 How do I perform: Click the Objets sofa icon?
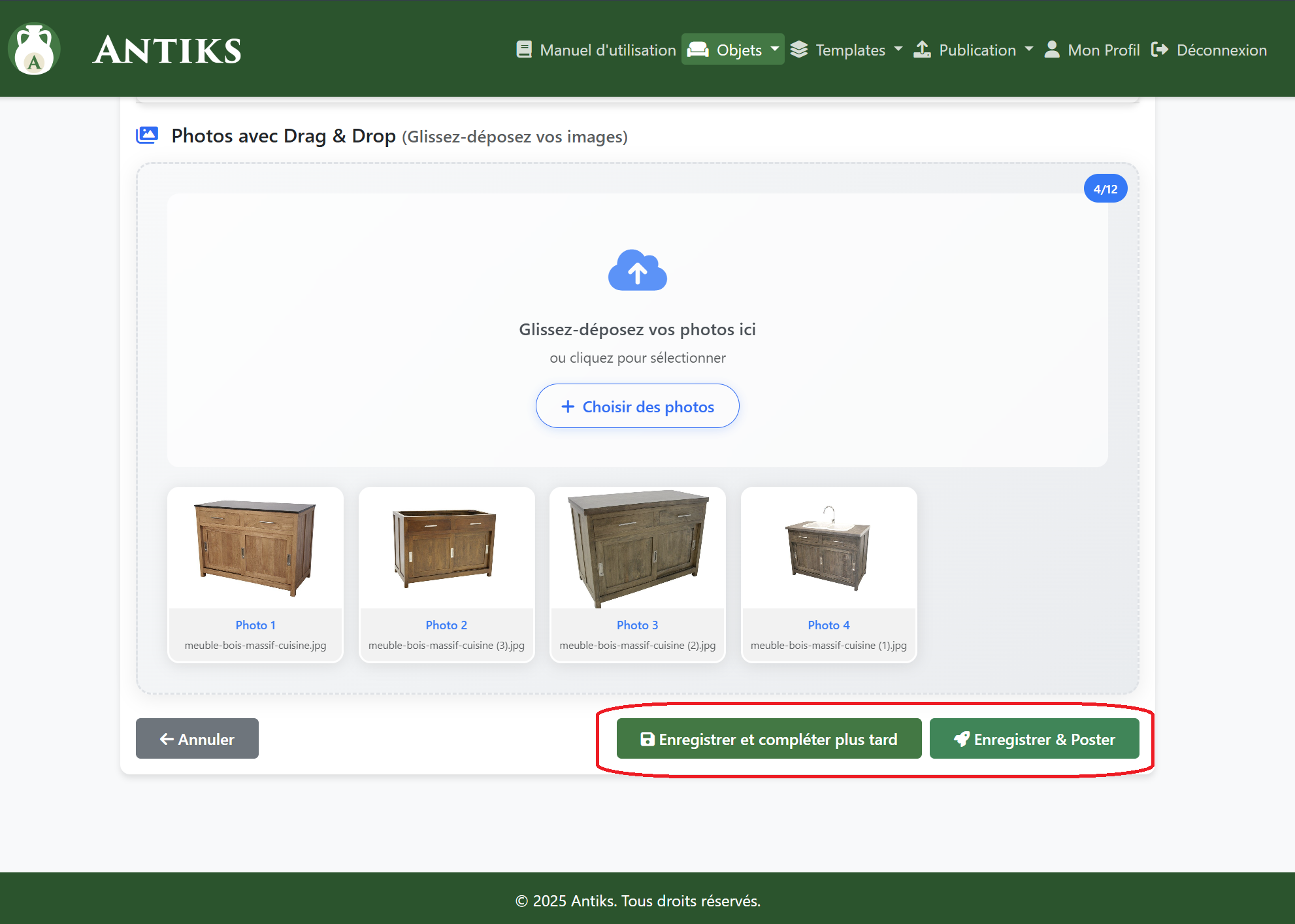point(698,50)
